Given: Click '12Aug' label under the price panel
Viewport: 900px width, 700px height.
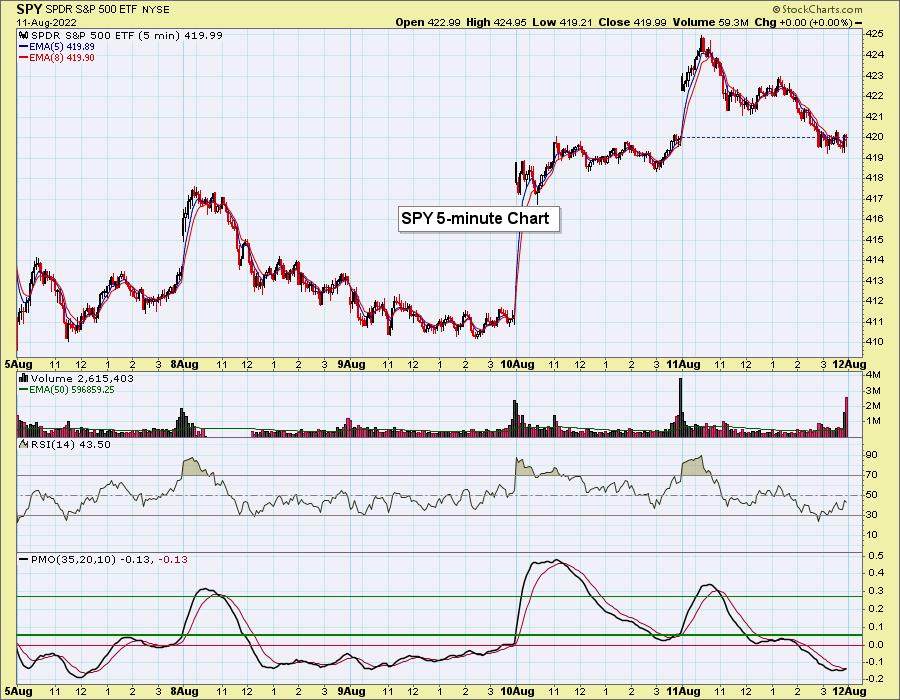Looking at the screenshot, I should click(x=849, y=364).
